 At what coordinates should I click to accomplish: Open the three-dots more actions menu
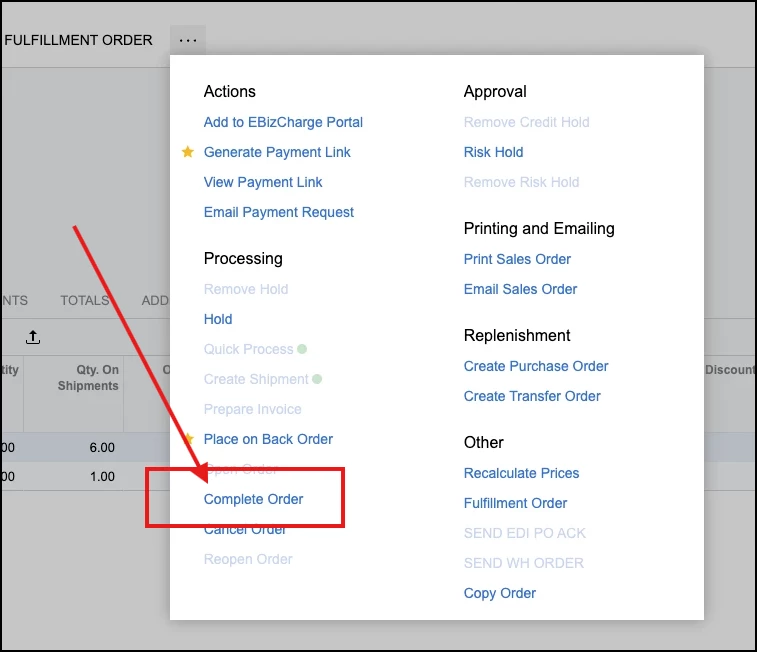pyautogui.click(x=188, y=40)
